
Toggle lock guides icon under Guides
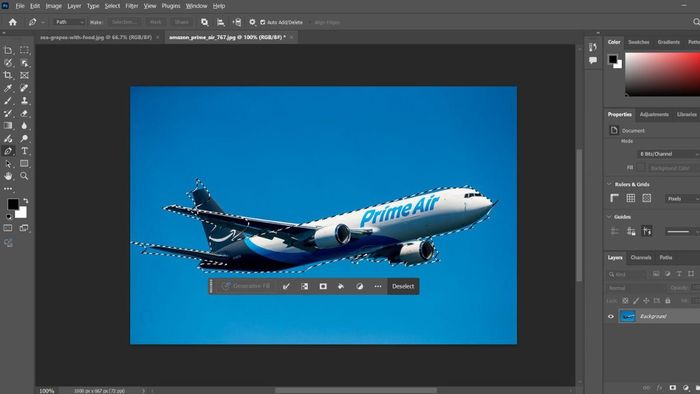point(630,231)
